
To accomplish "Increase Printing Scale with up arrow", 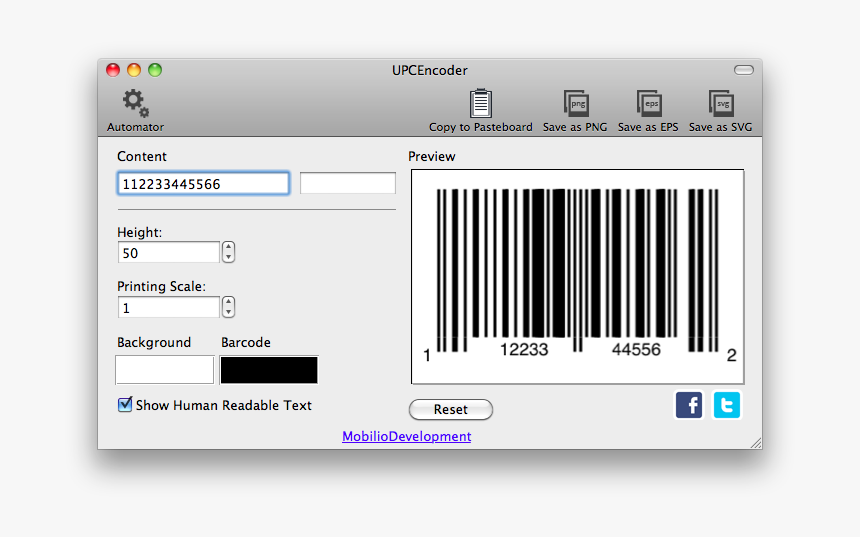I will coord(229,302).
